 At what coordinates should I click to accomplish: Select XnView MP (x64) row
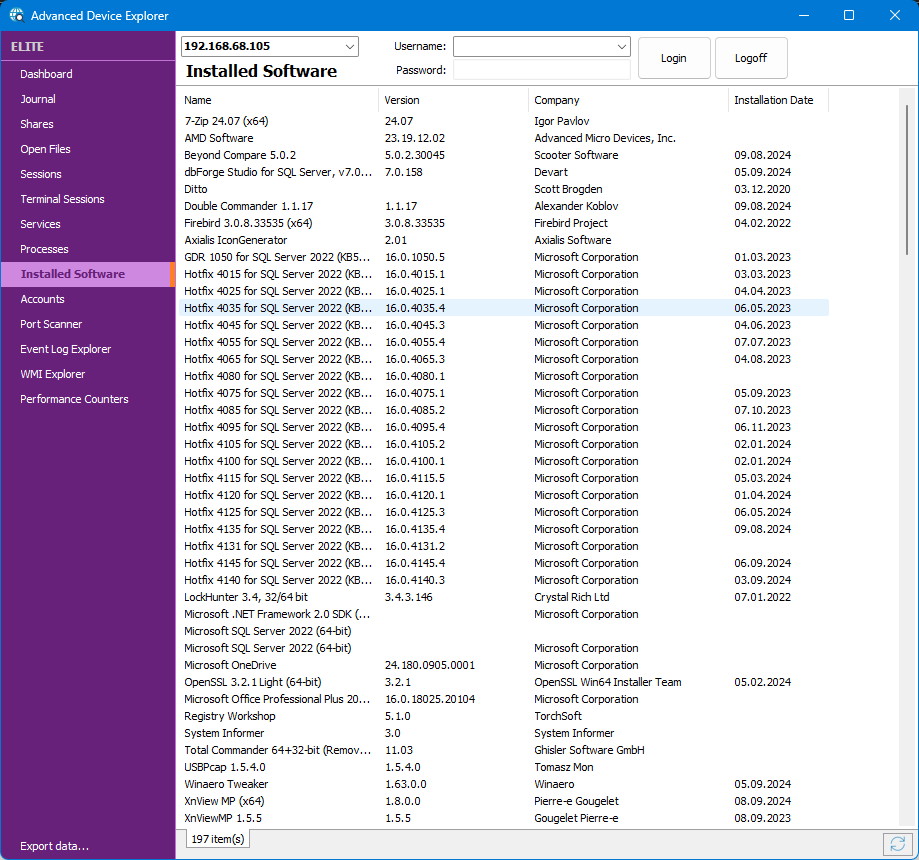click(x=503, y=801)
